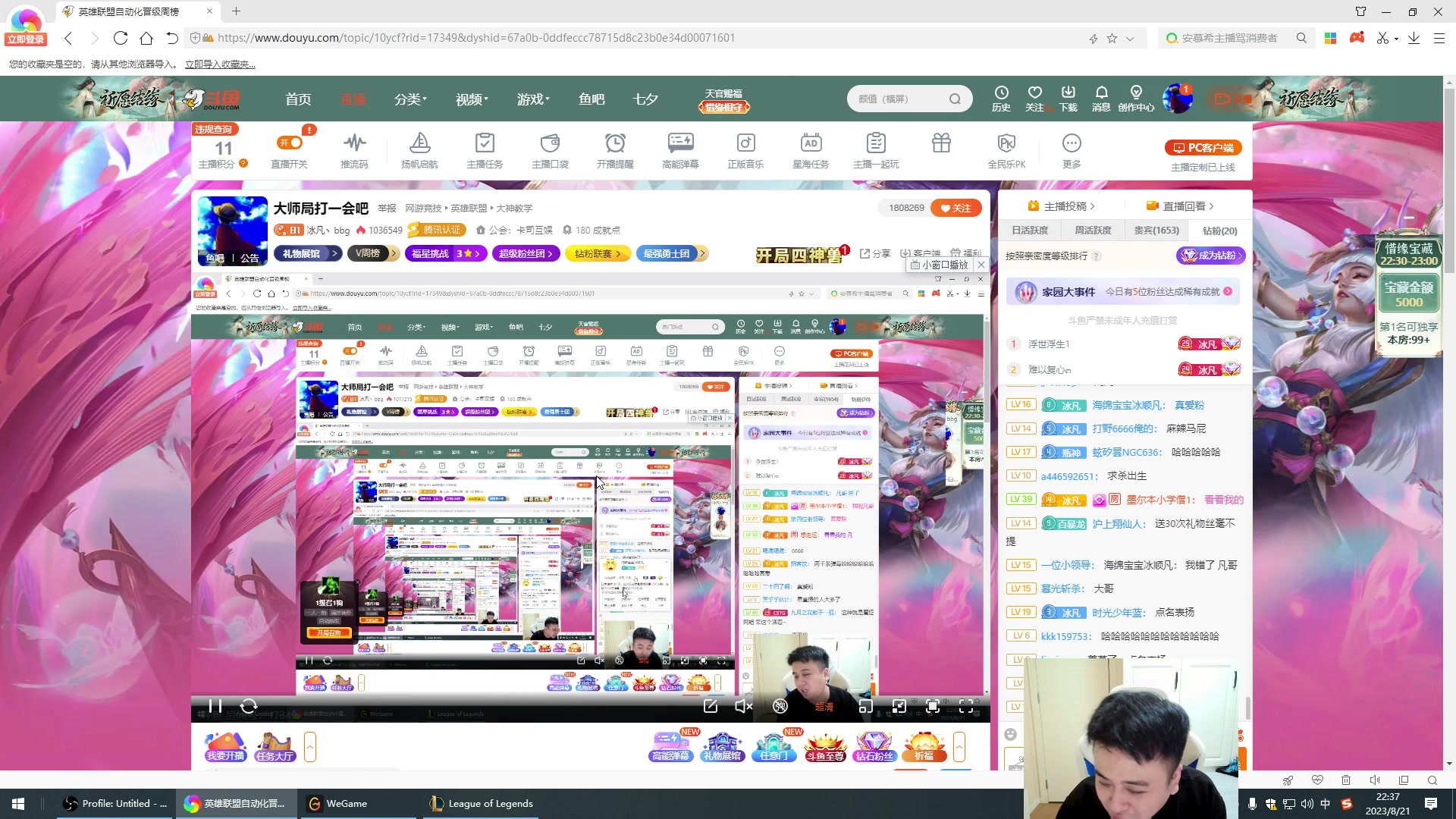Open 下载 download icon in header

tap(1068, 99)
